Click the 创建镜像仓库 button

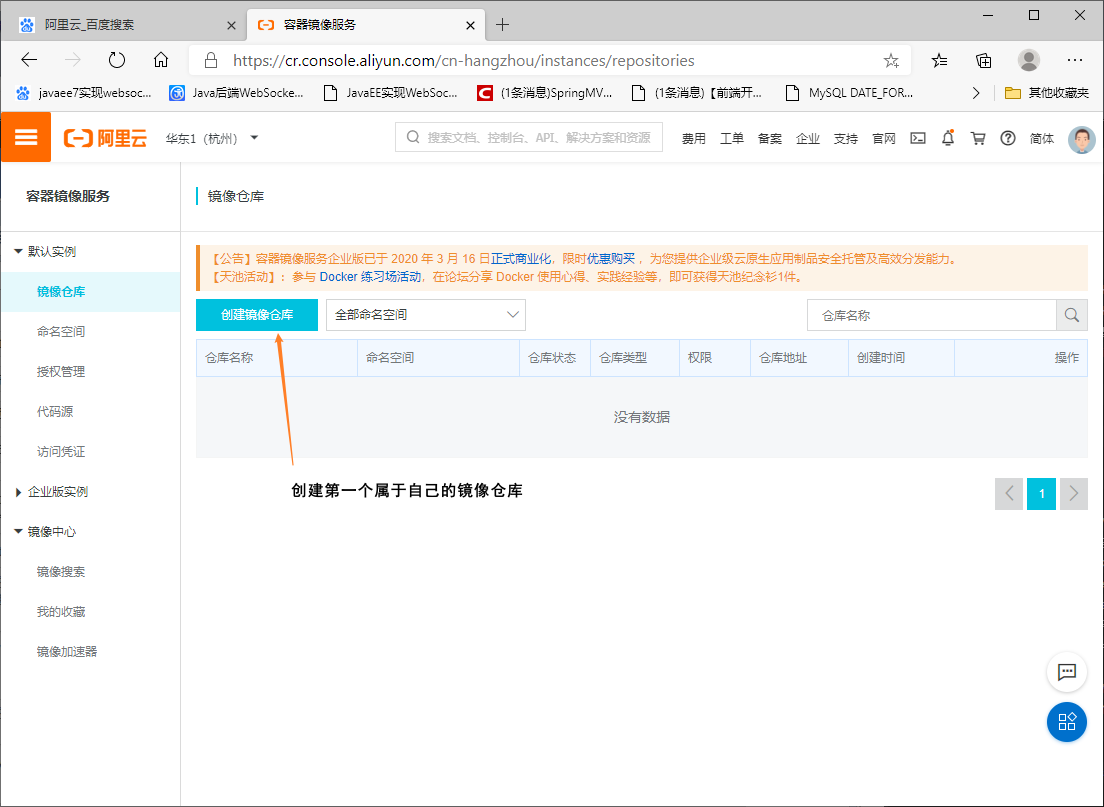tap(257, 315)
